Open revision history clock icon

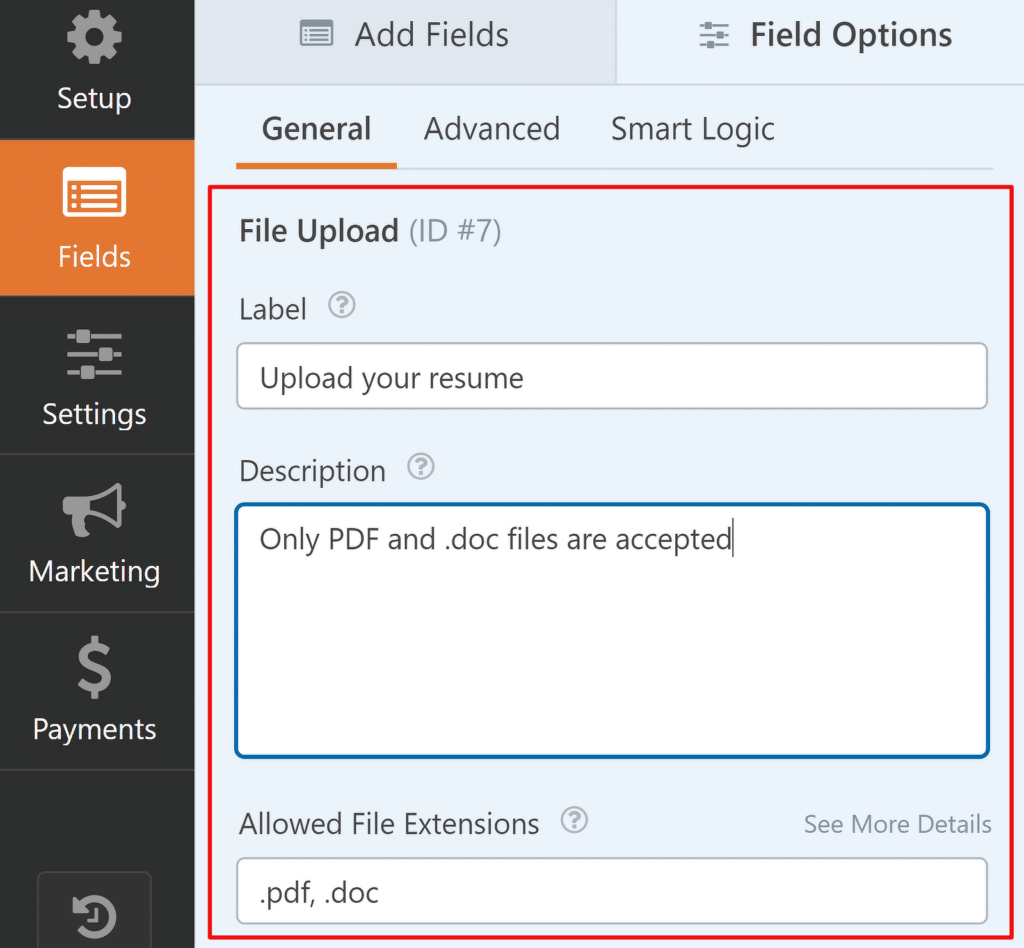click(x=95, y=915)
